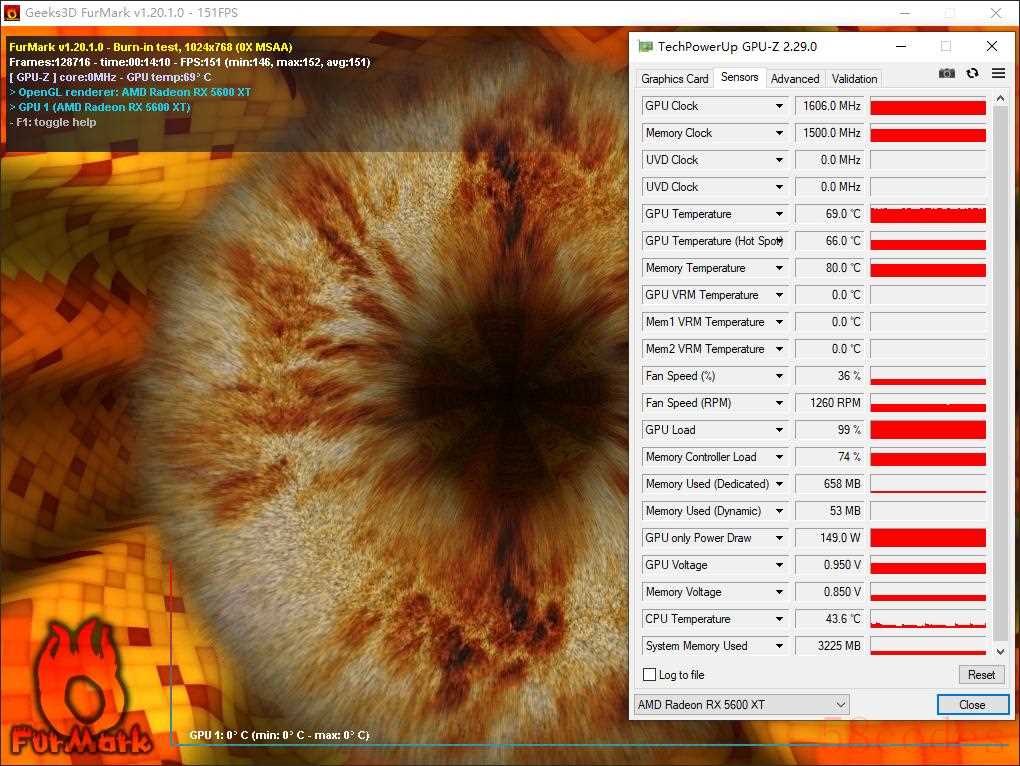Open the Memory Voltage sensor dropdown
This screenshot has height=766, width=1020.
point(779,592)
